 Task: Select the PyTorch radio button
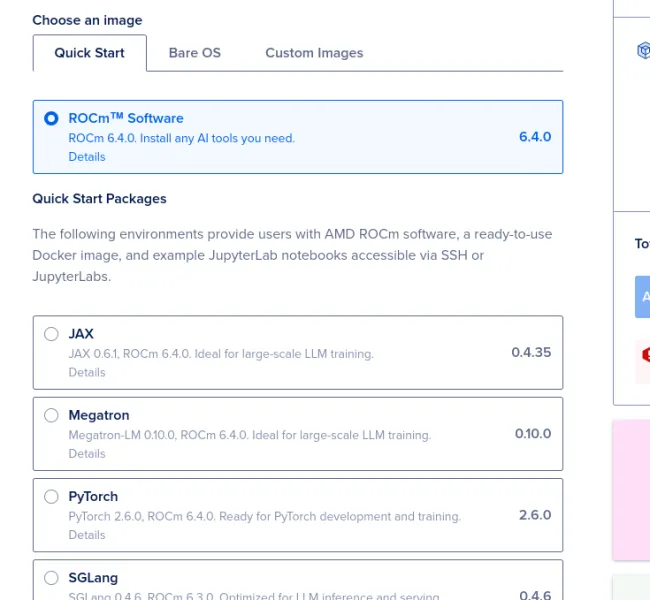pyautogui.click(x=51, y=496)
